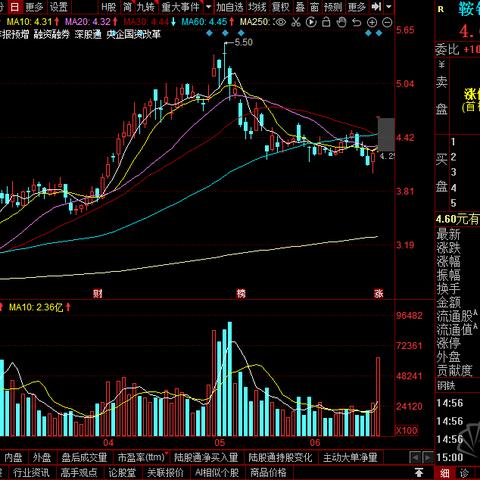
Task: Switch to the 陆股通净买入量 tab
Action: click(206, 457)
